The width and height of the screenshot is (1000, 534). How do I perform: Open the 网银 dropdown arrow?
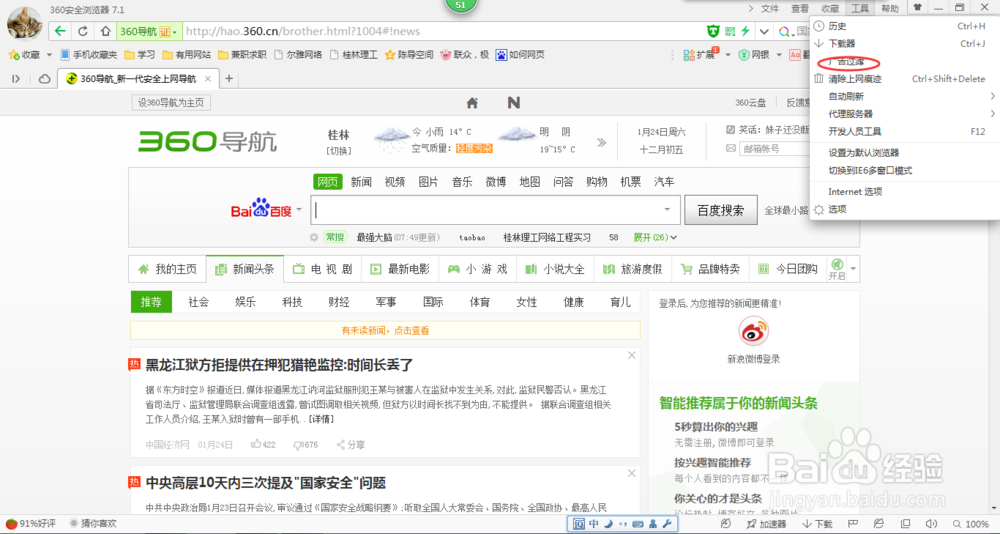[781, 55]
